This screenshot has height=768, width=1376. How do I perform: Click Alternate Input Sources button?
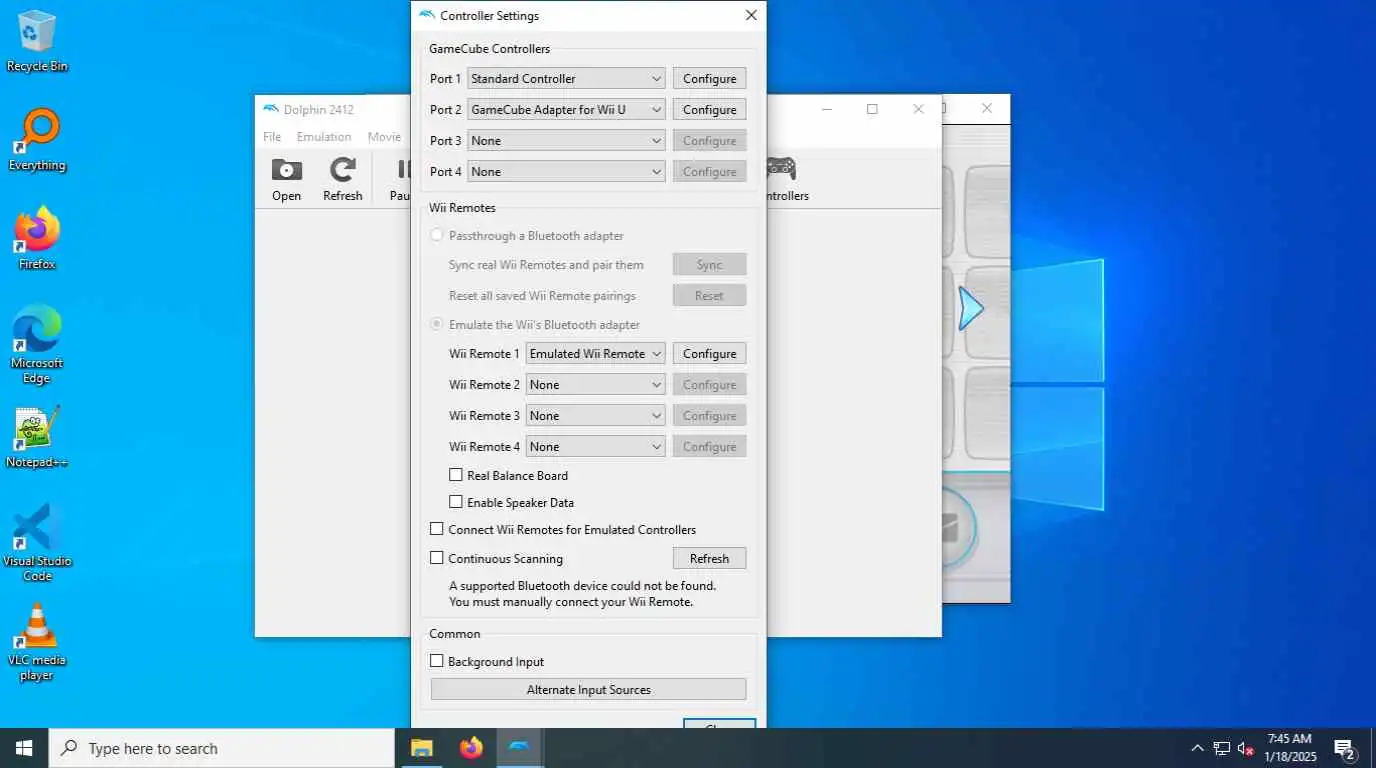point(588,690)
